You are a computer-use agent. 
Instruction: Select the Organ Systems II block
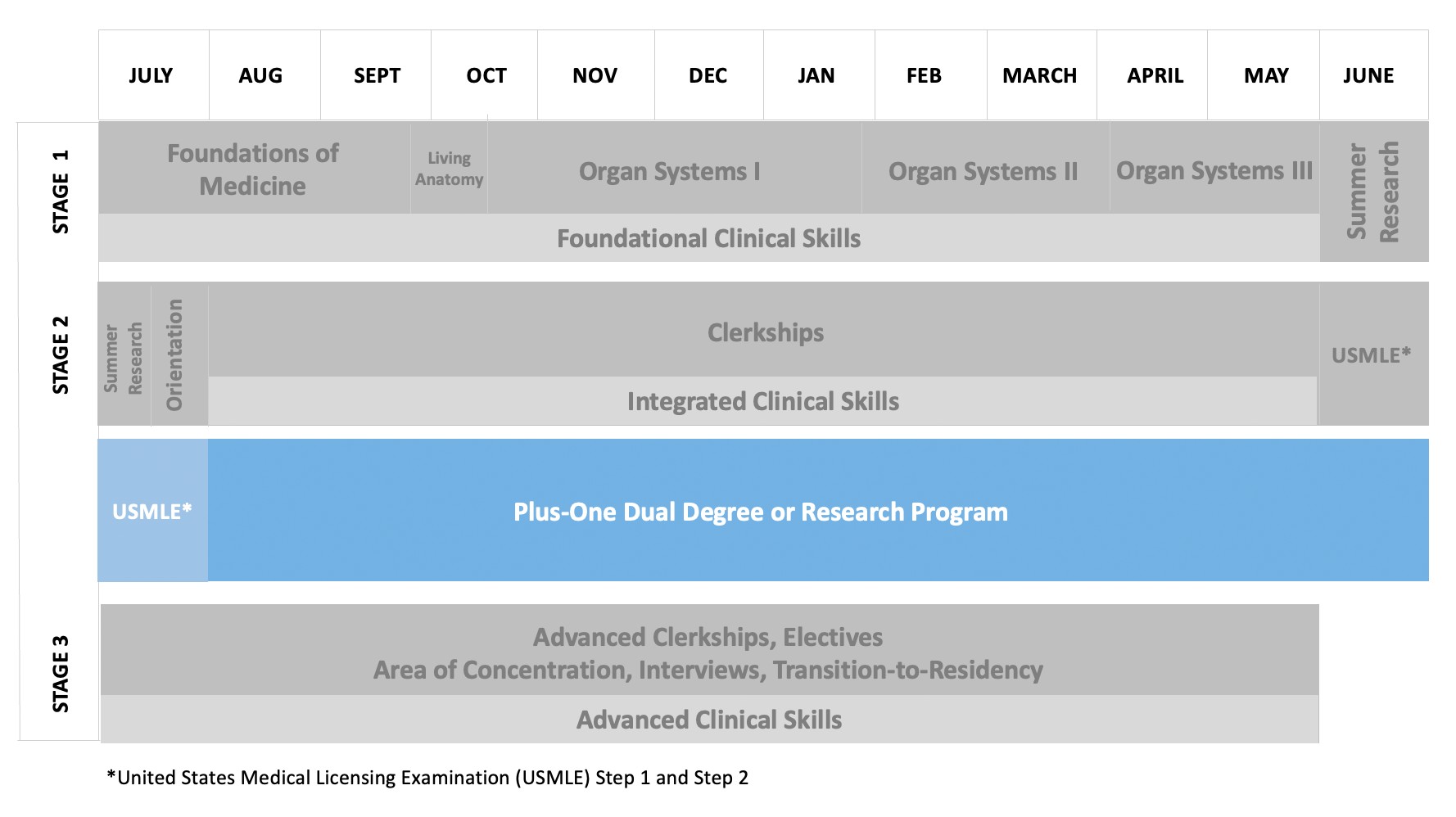pyautogui.click(x=983, y=172)
